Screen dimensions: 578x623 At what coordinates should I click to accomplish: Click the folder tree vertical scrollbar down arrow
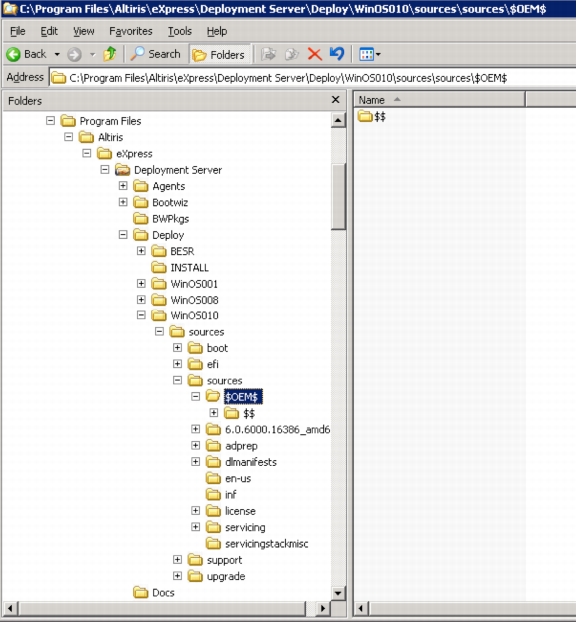(x=338, y=594)
